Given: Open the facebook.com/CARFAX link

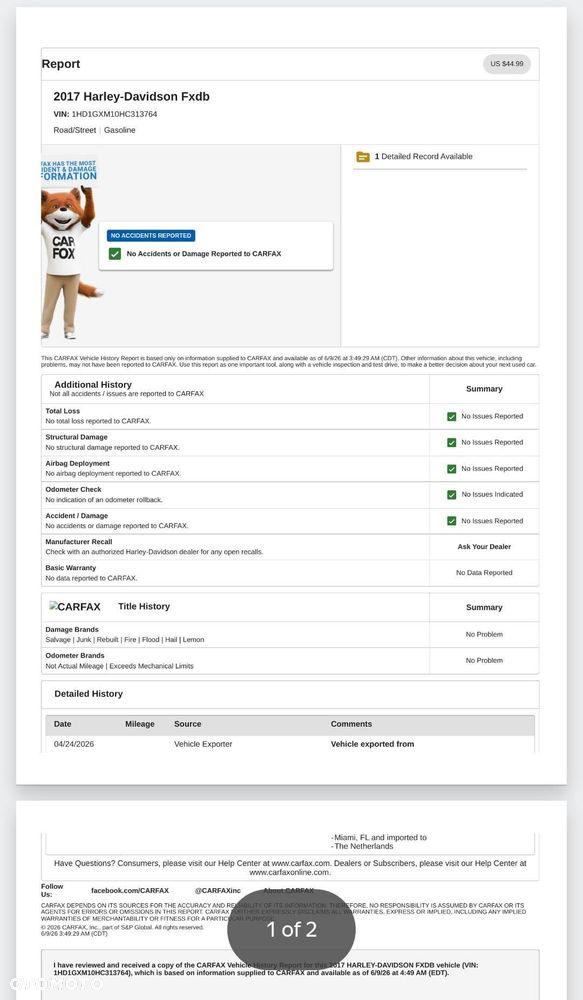Looking at the screenshot, I should 130,890.
